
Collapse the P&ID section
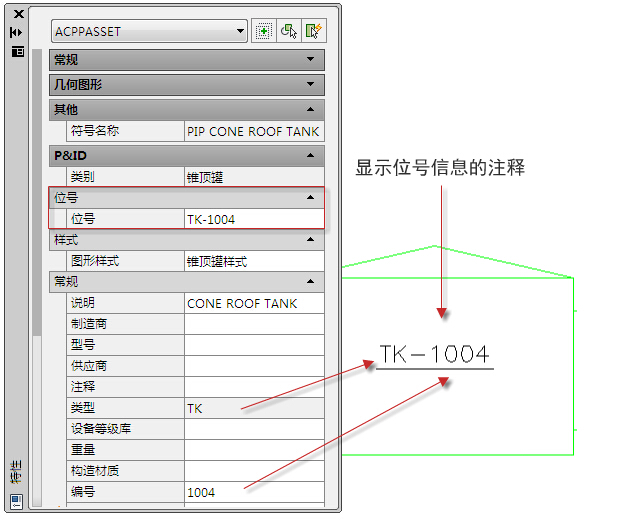point(311,156)
